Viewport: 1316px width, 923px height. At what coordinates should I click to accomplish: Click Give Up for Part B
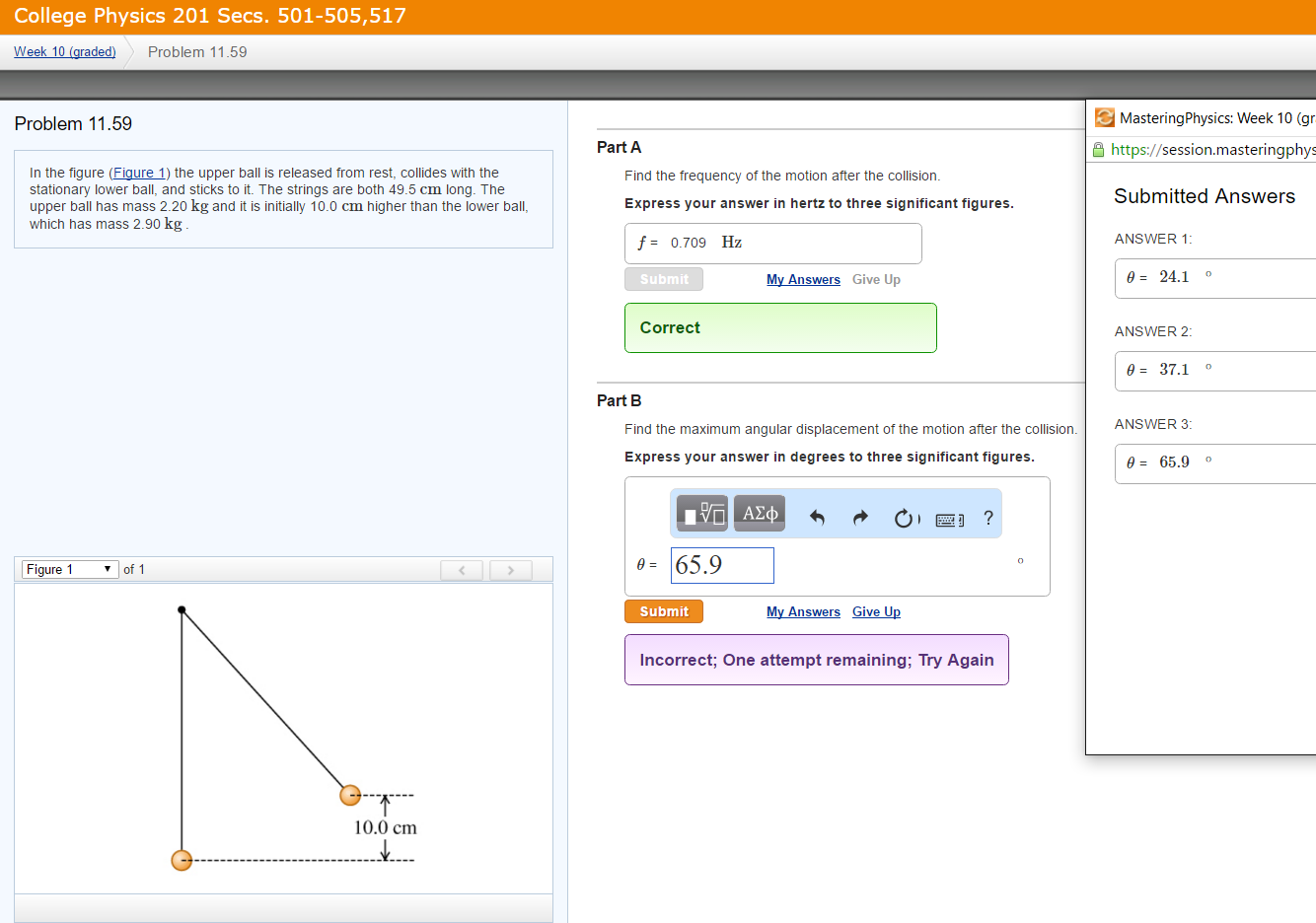click(x=876, y=611)
